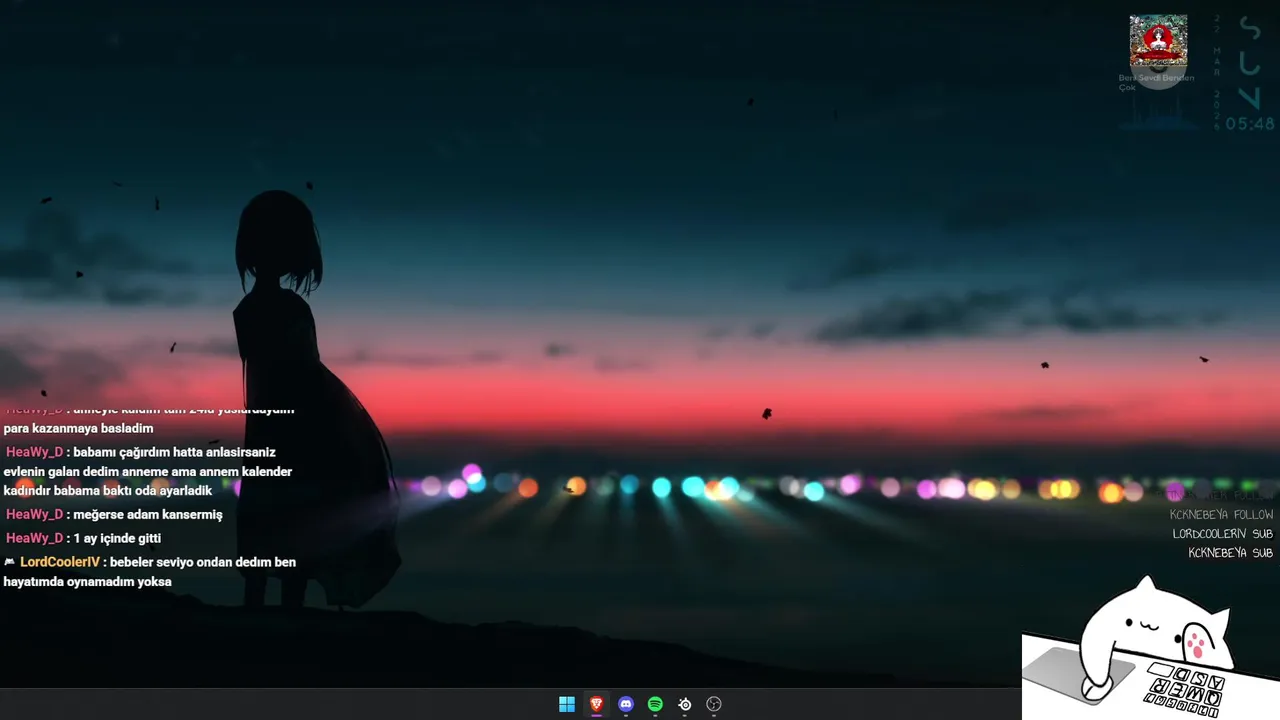Viewport: 1280px width, 720px height.
Task: Open SteelSeries app from the taskbar
Action: click(685, 704)
